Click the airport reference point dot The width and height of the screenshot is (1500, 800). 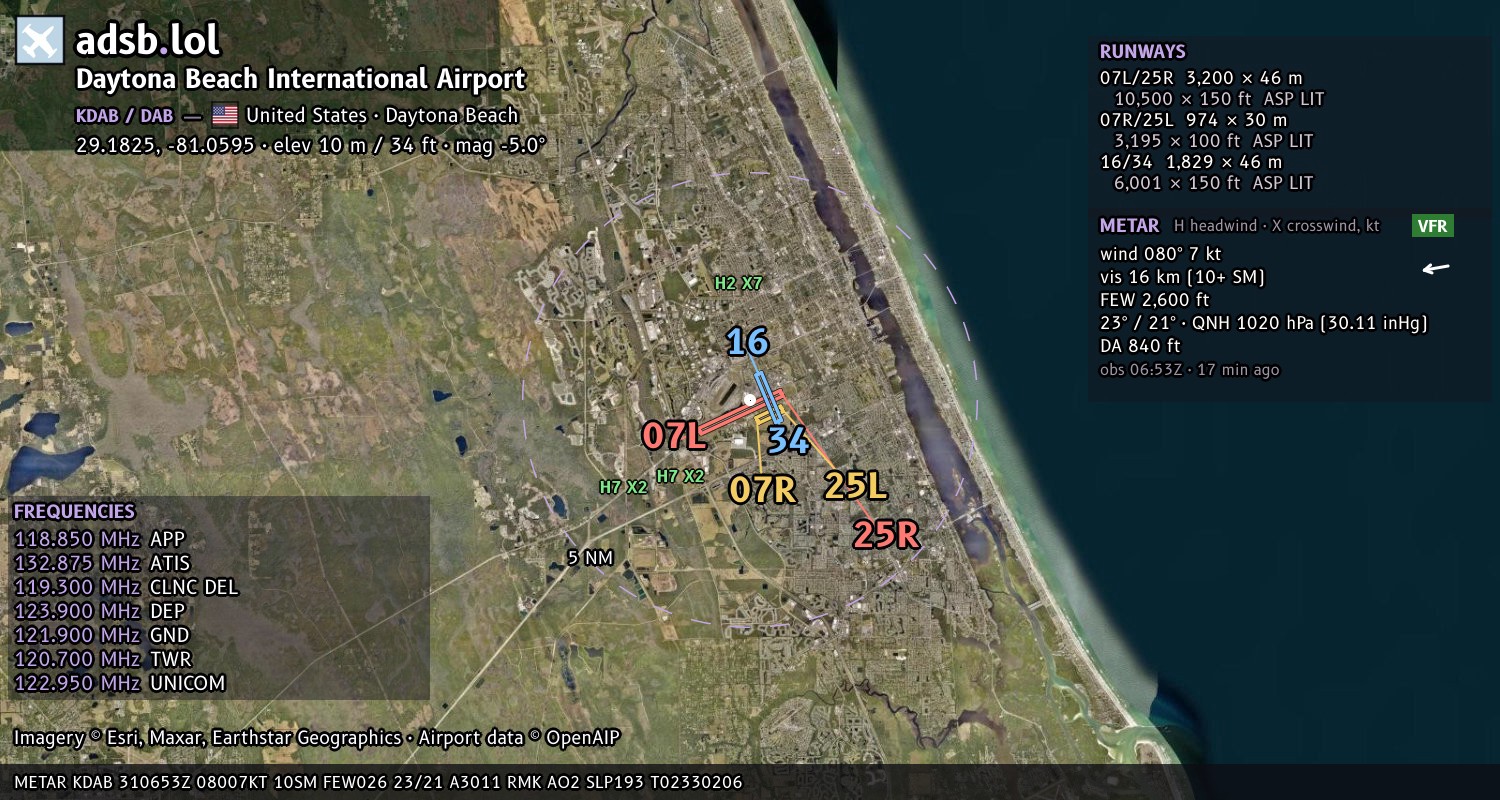[750, 400]
